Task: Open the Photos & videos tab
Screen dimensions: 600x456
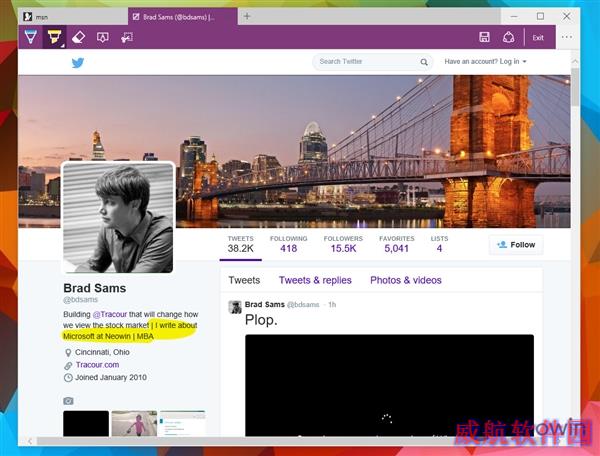Action: tap(406, 280)
